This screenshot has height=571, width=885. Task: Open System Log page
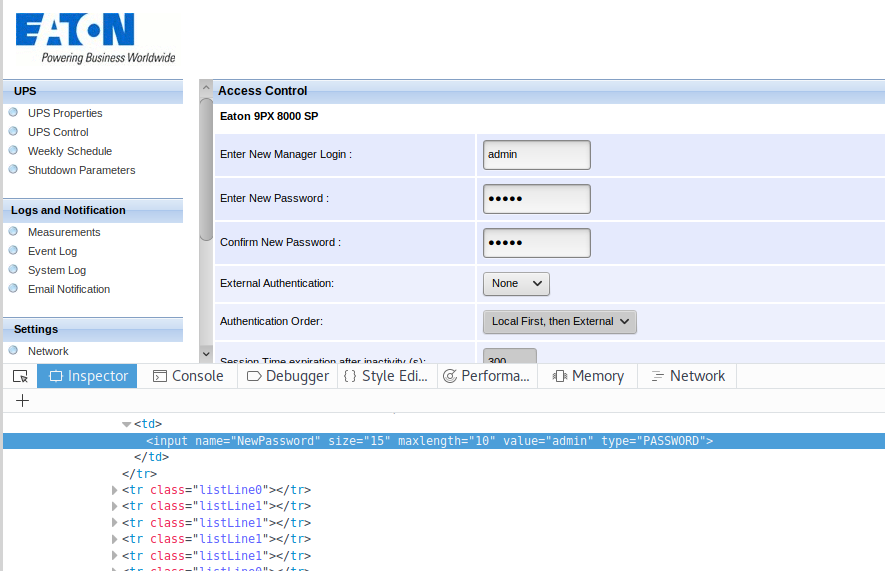[x=57, y=270]
